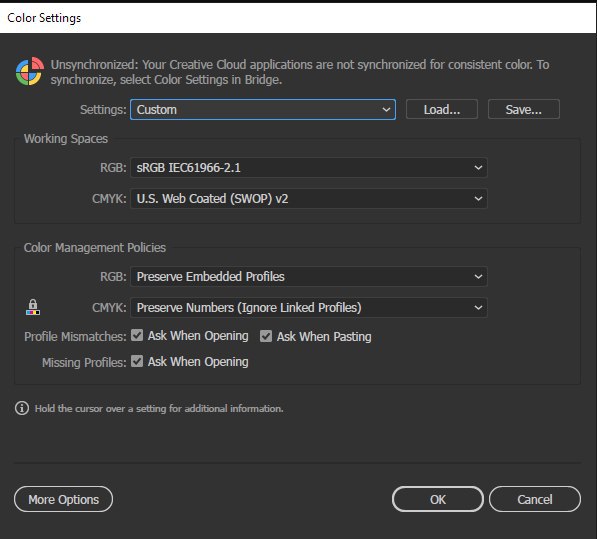This screenshot has width=597, height=539.
Task: Click the chevron arrow of sRGB IEC61966-2.1
Action: [478, 167]
